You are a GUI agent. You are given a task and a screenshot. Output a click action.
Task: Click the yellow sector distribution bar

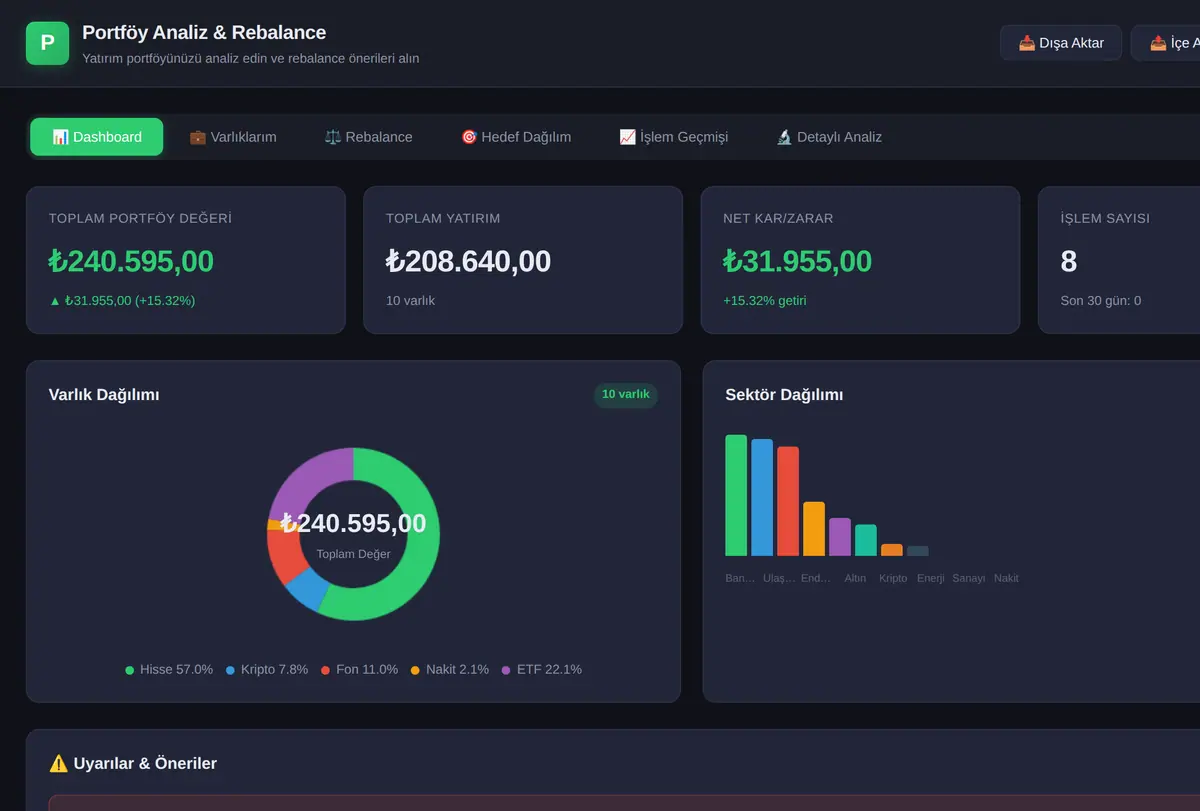pos(814,529)
